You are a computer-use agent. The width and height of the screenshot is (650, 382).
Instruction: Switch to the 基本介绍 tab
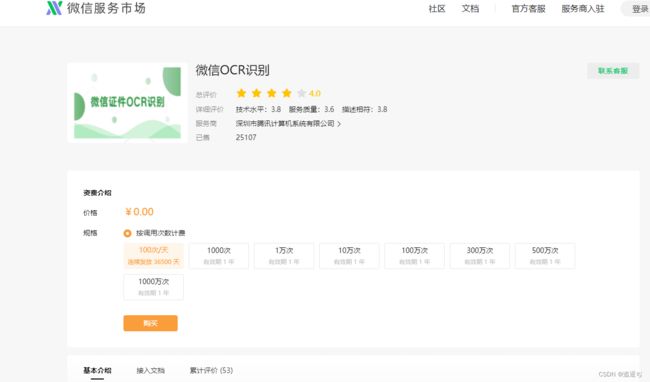pyautogui.click(x=97, y=370)
